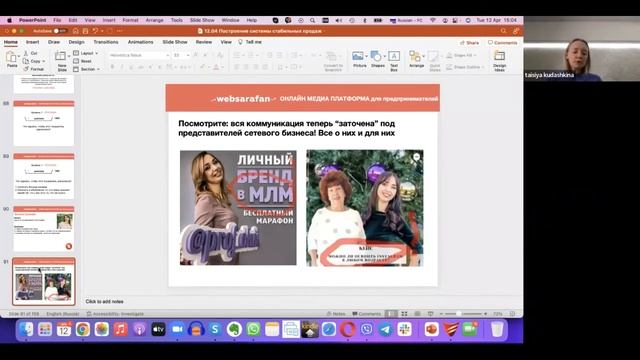This screenshot has height=360, width=640.
Task: Insert a Text Box
Action: 394,56
